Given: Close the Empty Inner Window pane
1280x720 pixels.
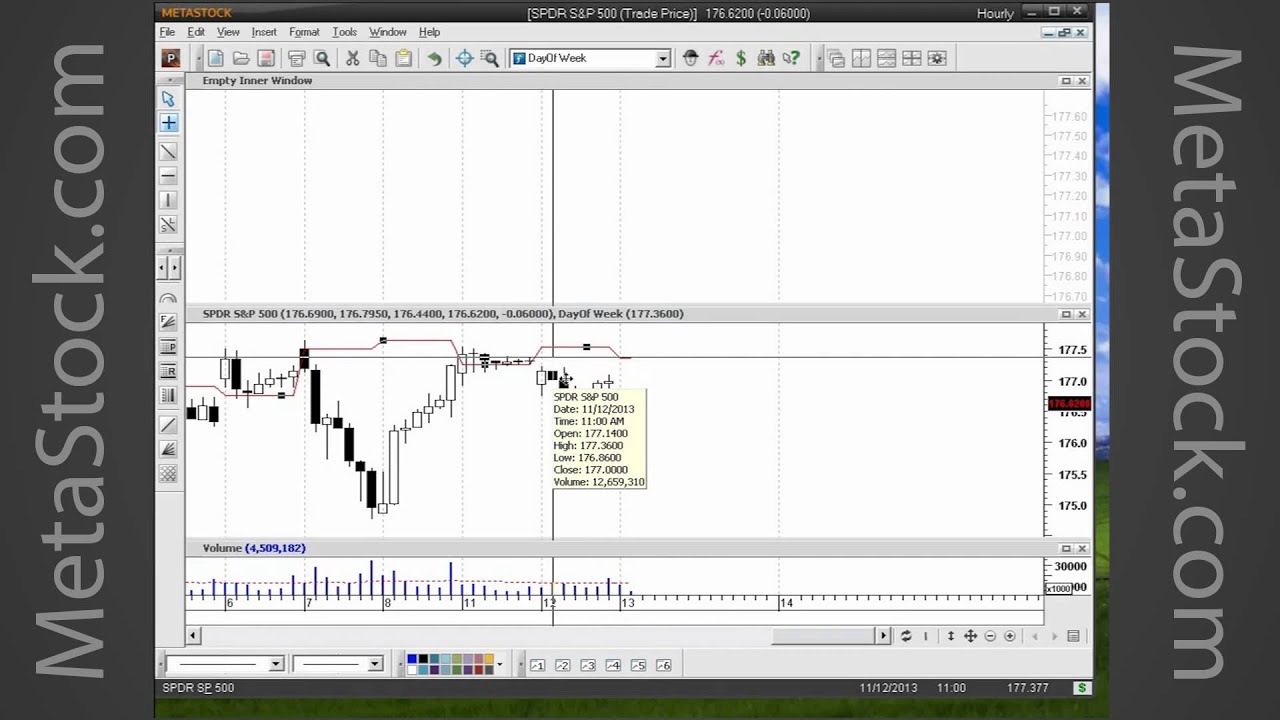Looking at the screenshot, I should (1082, 81).
